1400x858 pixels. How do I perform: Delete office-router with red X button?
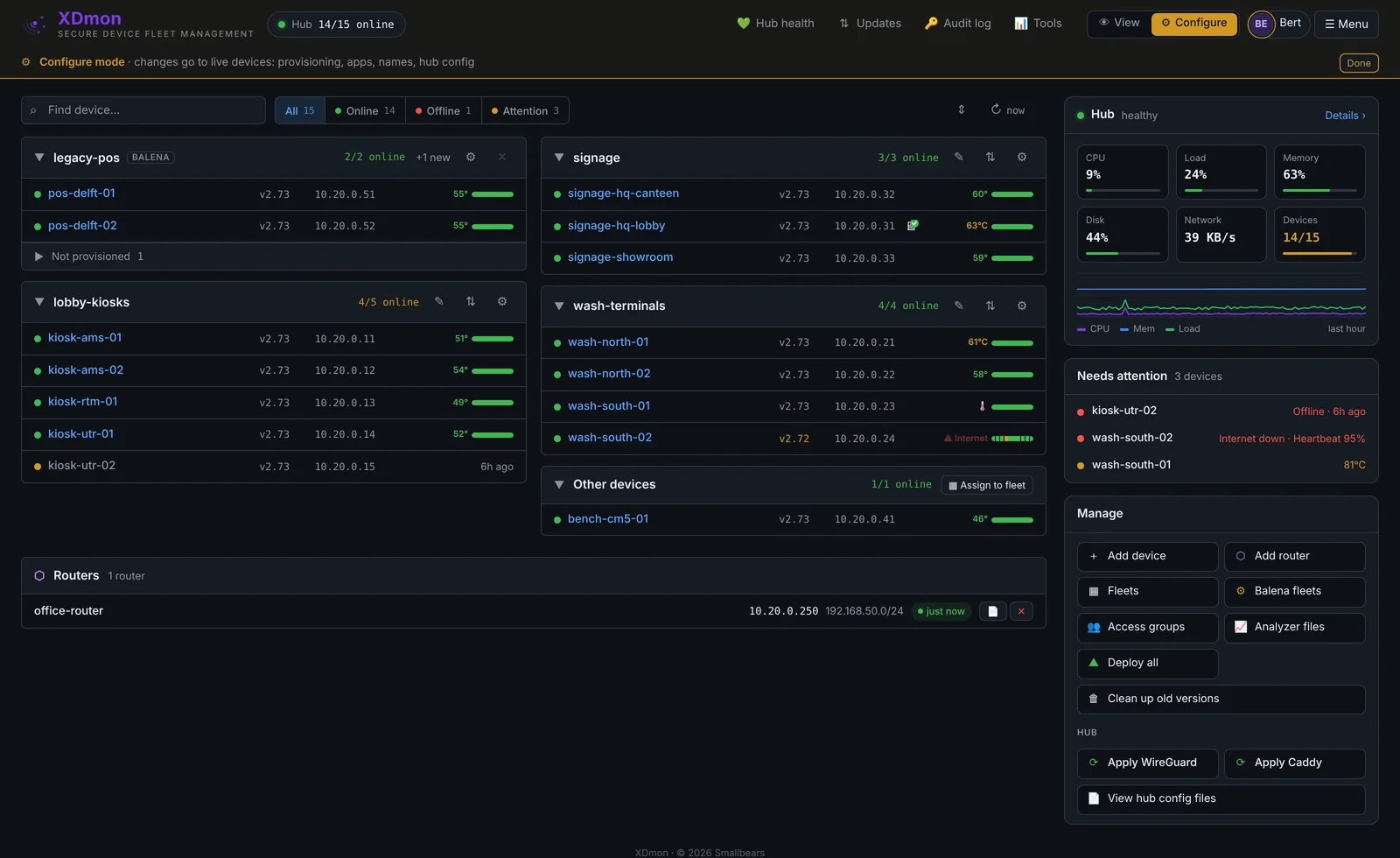click(x=1021, y=611)
